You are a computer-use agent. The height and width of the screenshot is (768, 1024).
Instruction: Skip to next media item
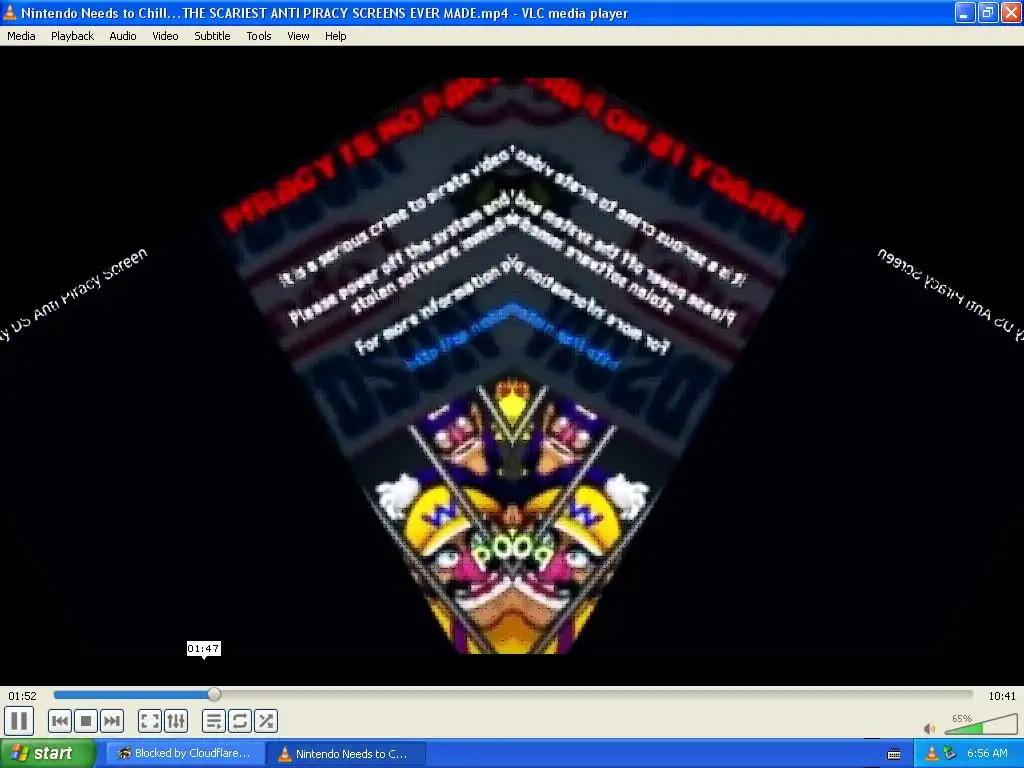tap(112, 721)
